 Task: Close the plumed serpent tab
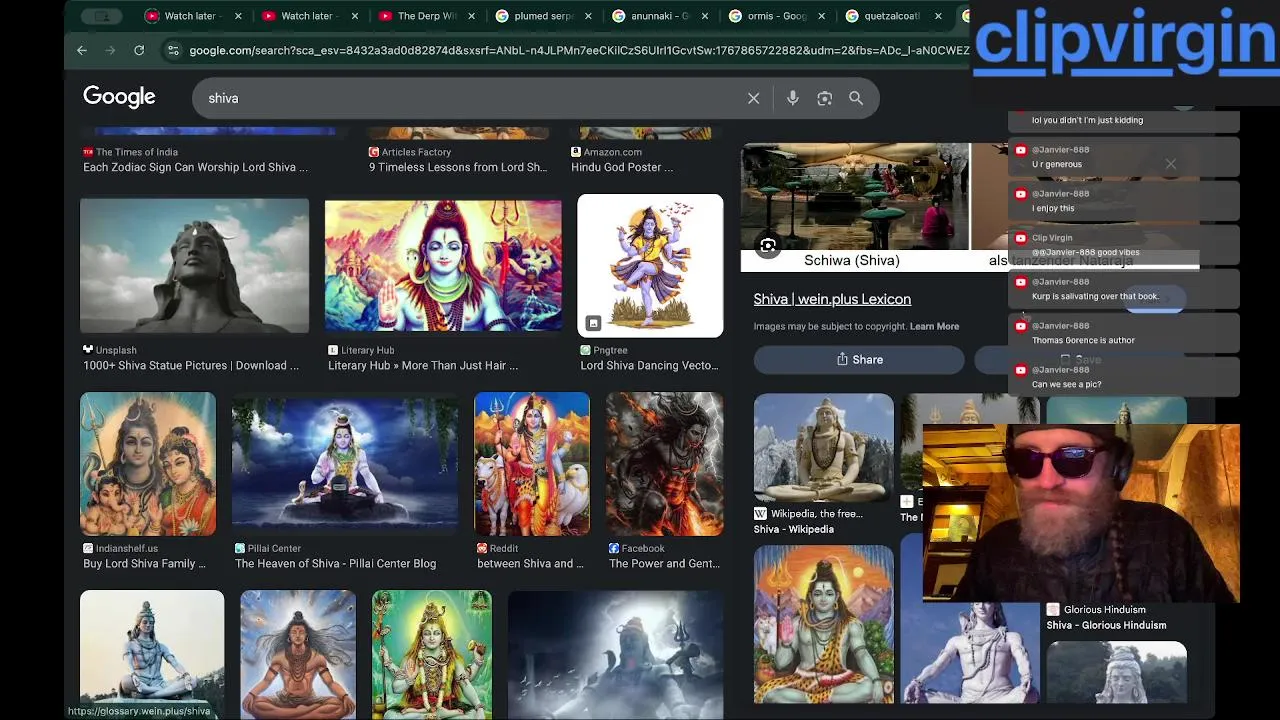(588, 16)
